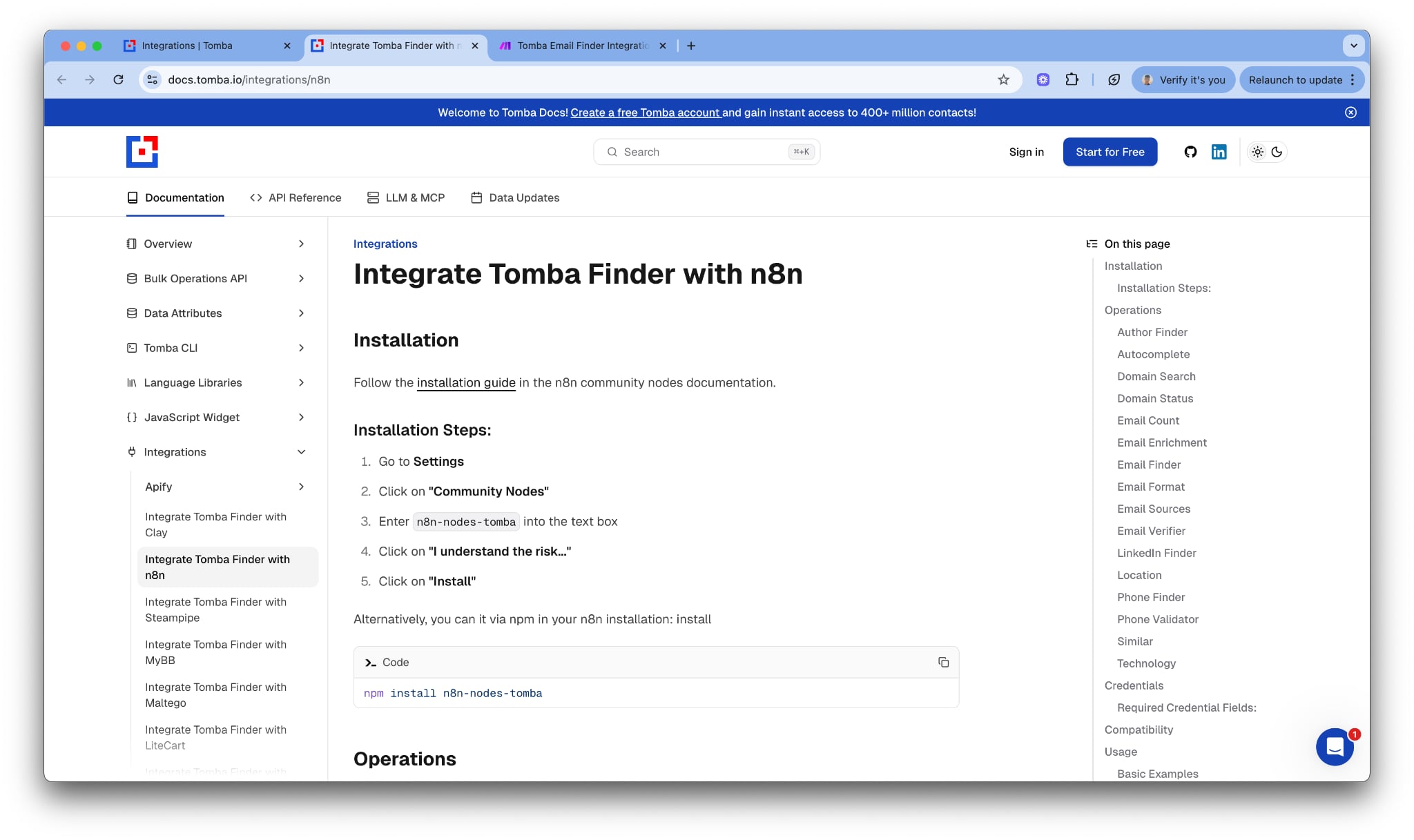Open browser extensions puzzle icon
1414x840 pixels.
click(1072, 80)
